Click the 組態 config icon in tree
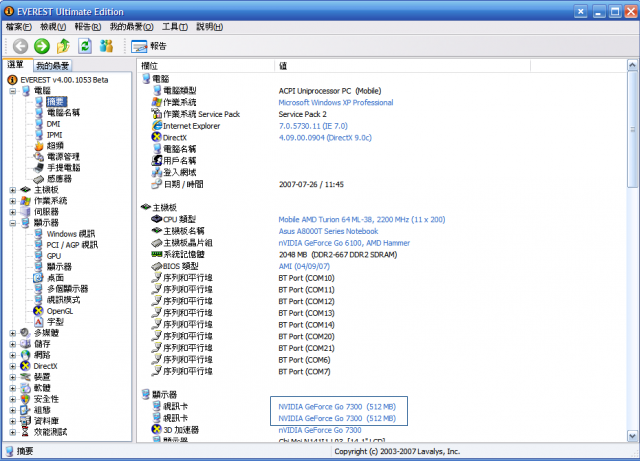Image resolution: width=640 pixels, height=461 pixels. coord(25,410)
